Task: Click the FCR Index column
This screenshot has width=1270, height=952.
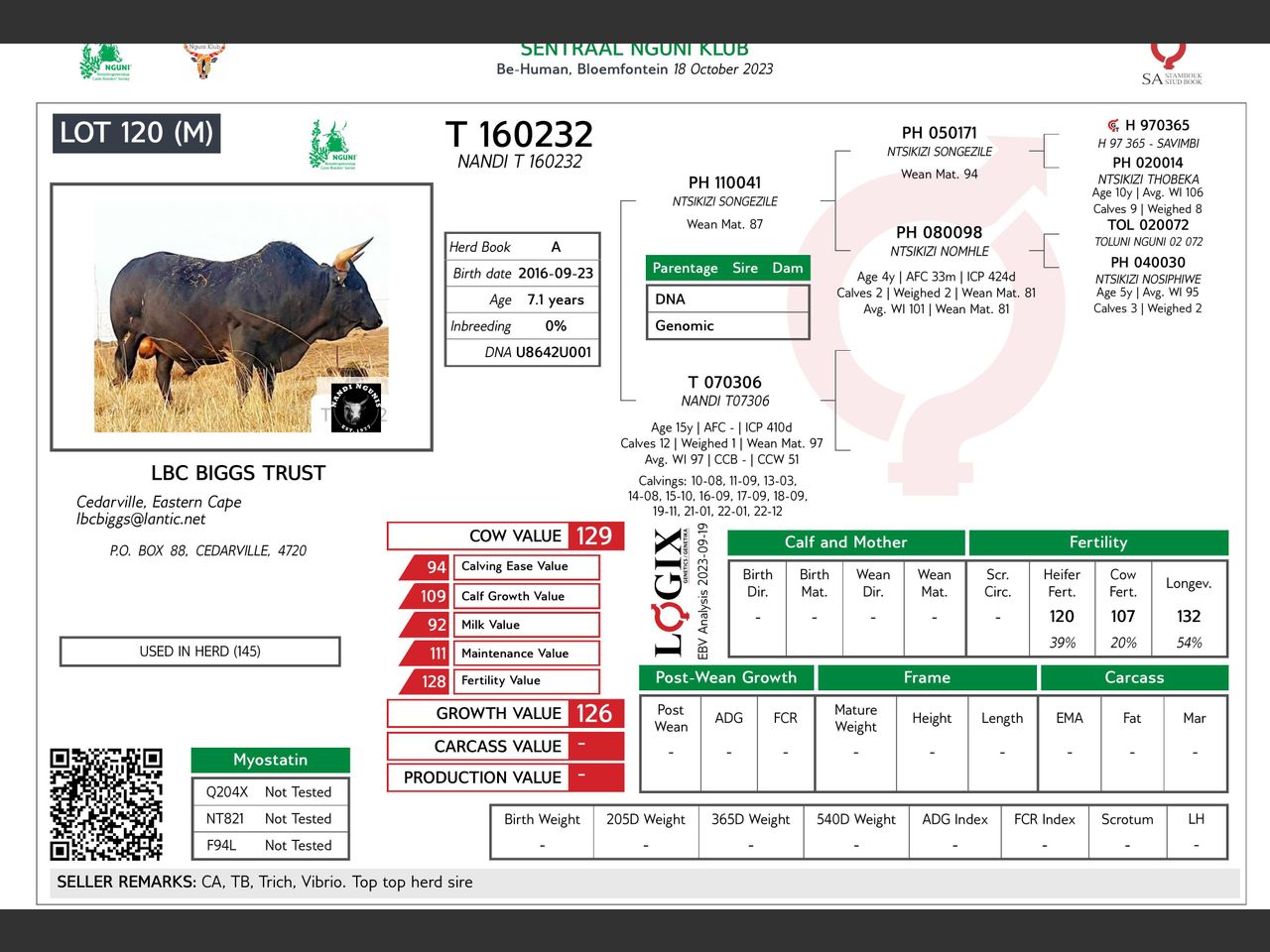Action: tap(1045, 831)
